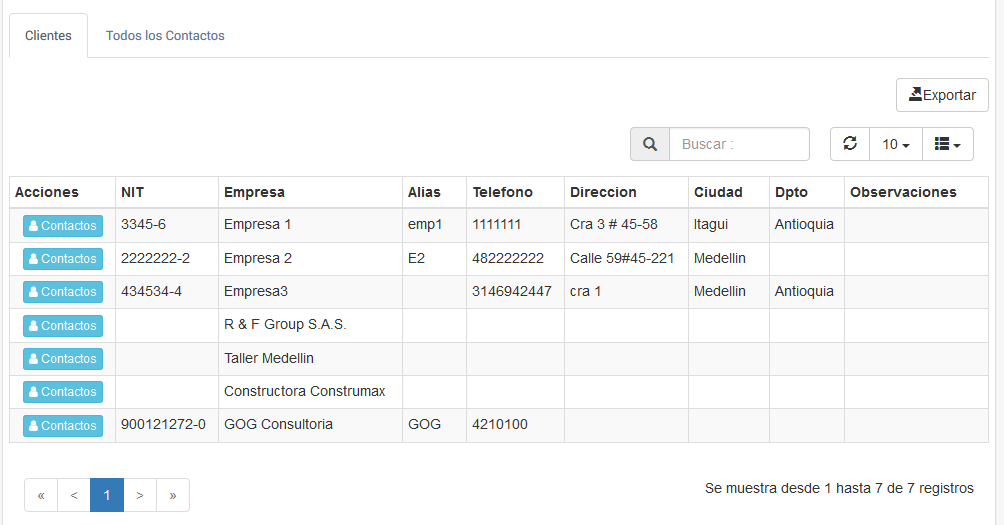Select page 1 in pagination
1004x525 pixels.
pos(107,495)
